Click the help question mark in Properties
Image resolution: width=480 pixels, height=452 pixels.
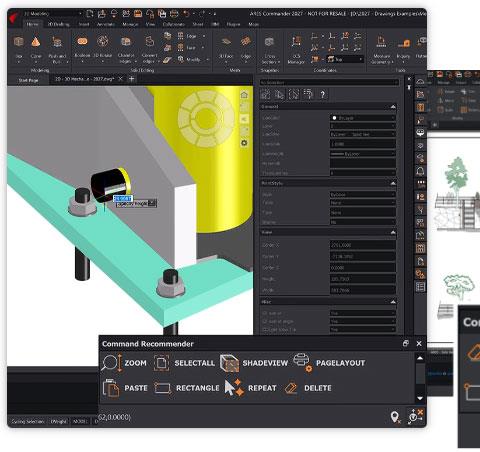pyautogui.click(x=322, y=95)
